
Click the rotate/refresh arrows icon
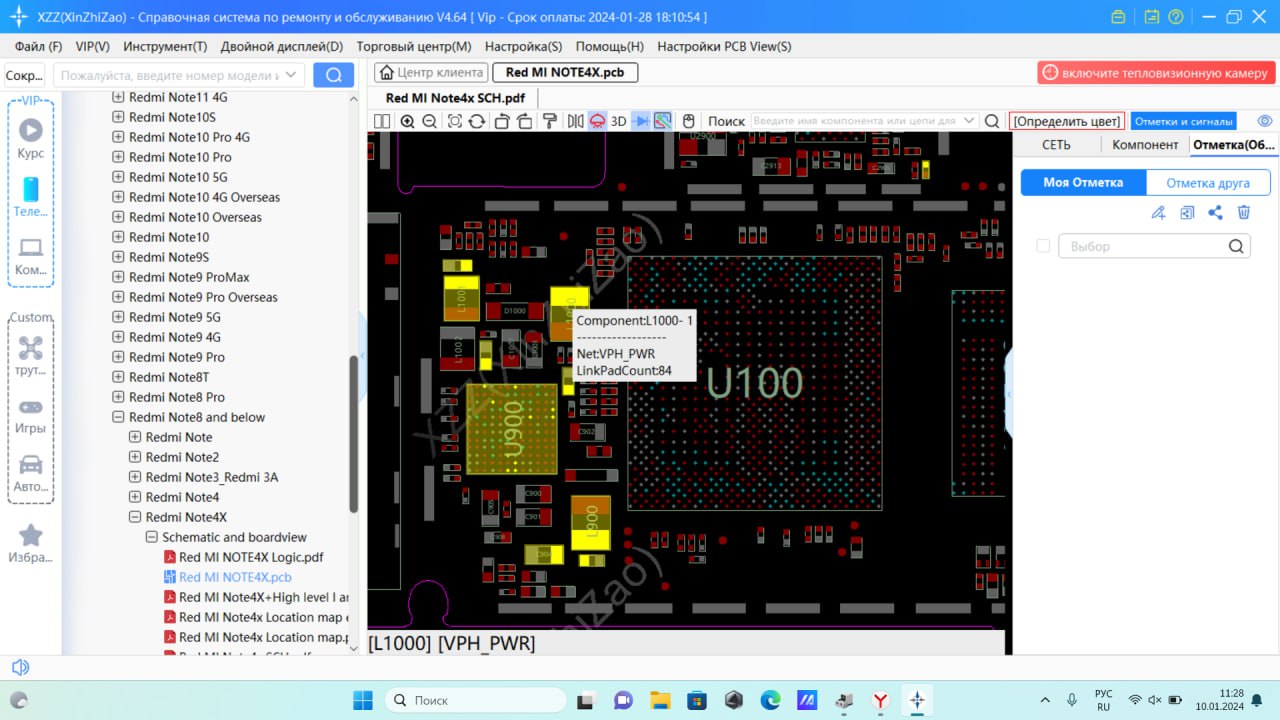tap(477, 121)
